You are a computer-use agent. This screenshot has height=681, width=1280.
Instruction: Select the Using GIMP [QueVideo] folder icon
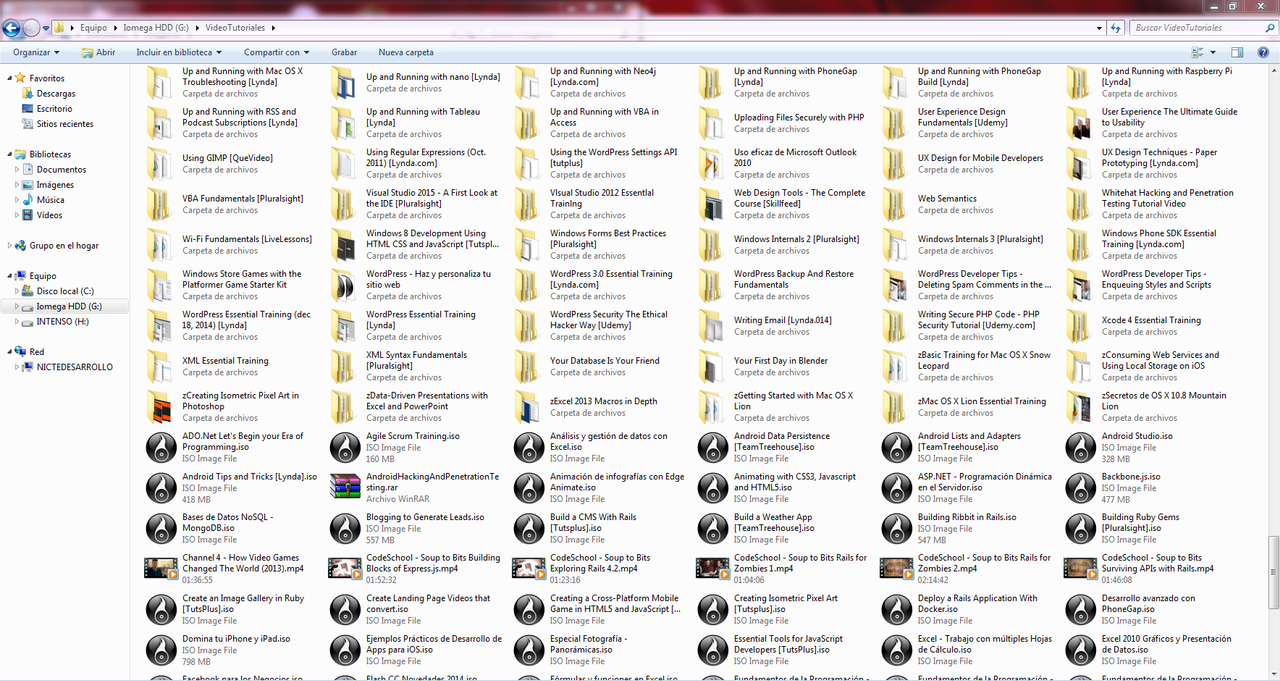pos(159,163)
